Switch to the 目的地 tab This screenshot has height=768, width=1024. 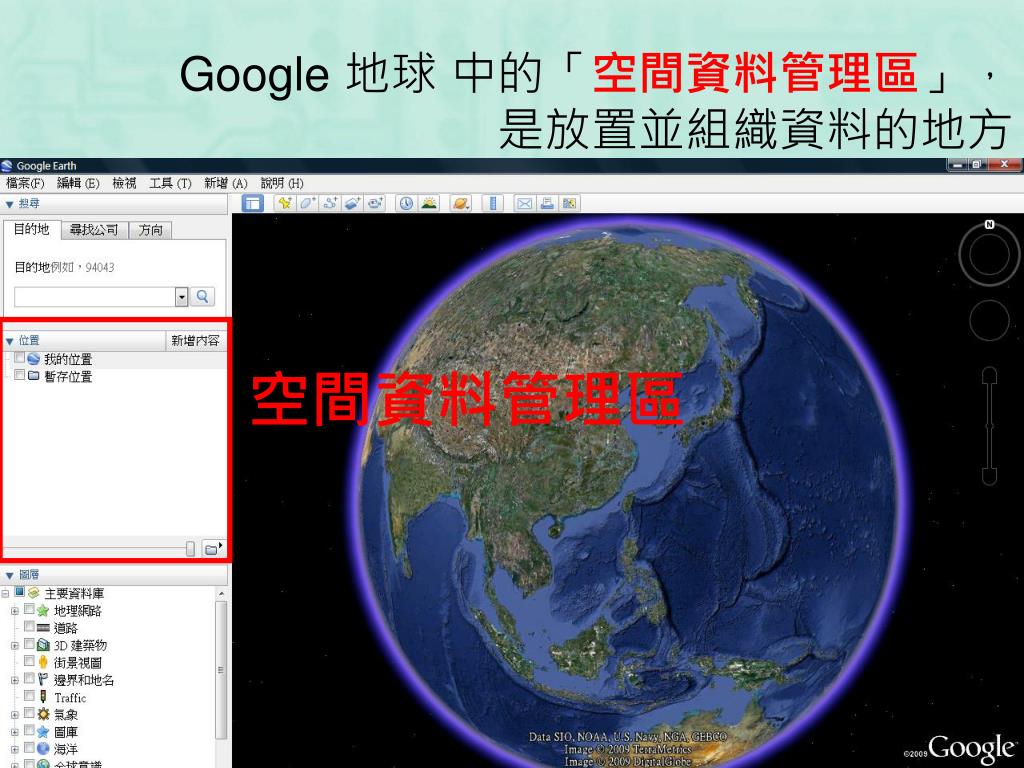[31, 229]
